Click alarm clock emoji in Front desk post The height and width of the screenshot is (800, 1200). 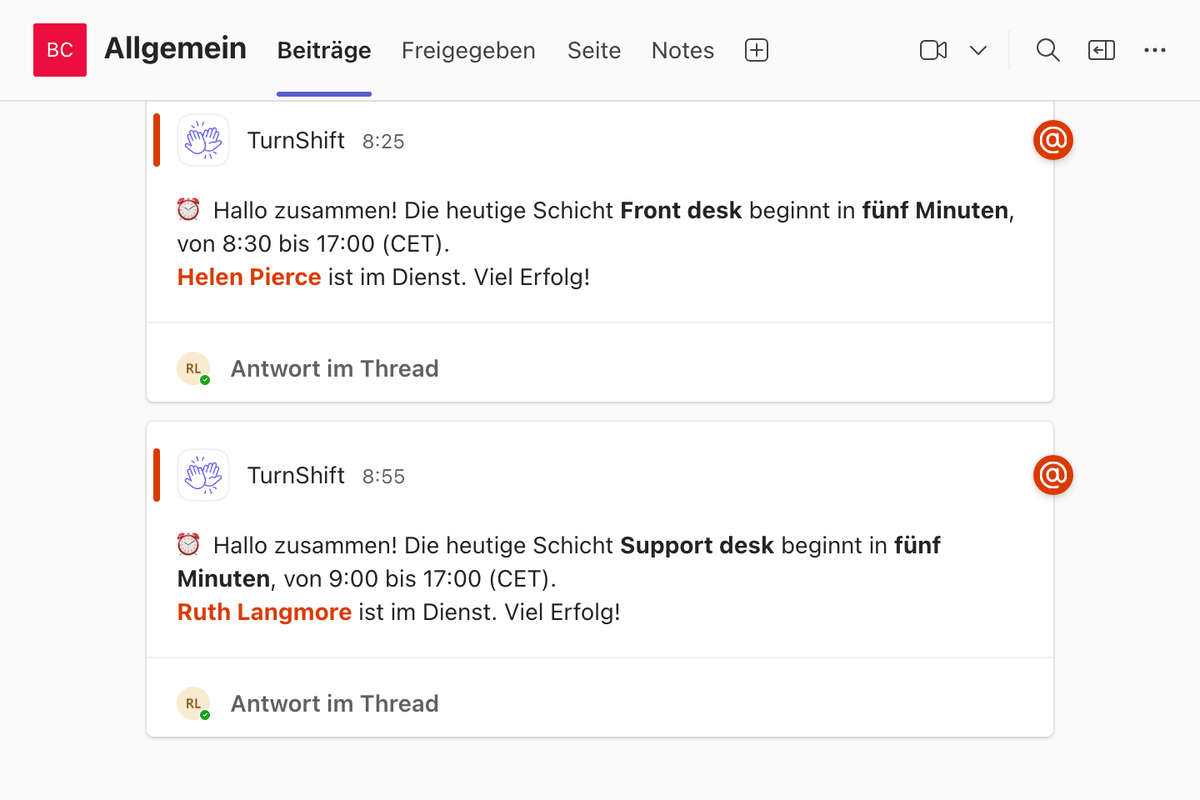(x=188, y=210)
